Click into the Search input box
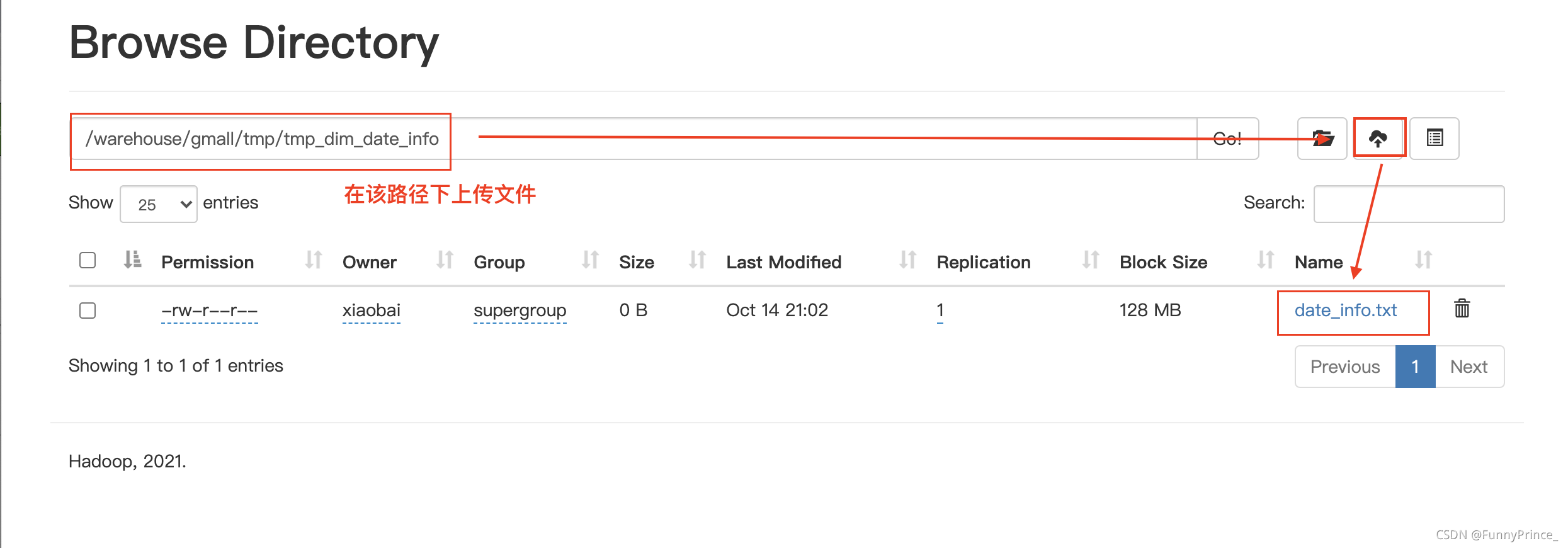Screen dimensions: 1568x548 tap(1409, 204)
